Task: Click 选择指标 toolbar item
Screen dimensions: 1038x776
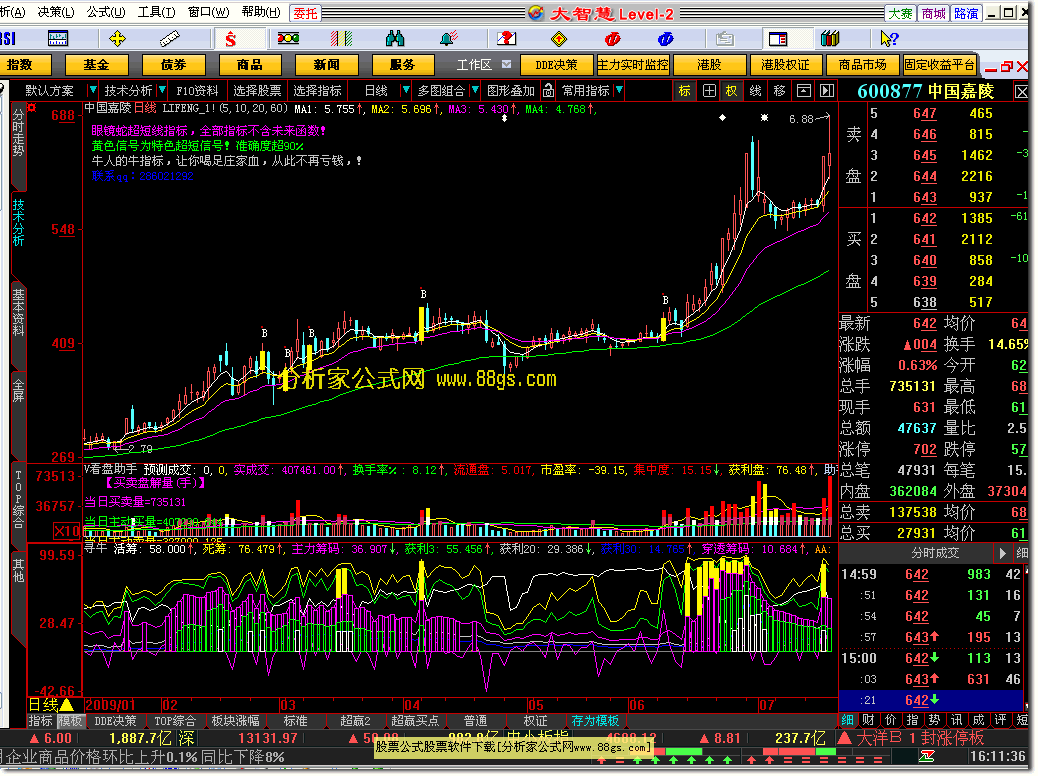Action: pyautogui.click(x=318, y=91)
